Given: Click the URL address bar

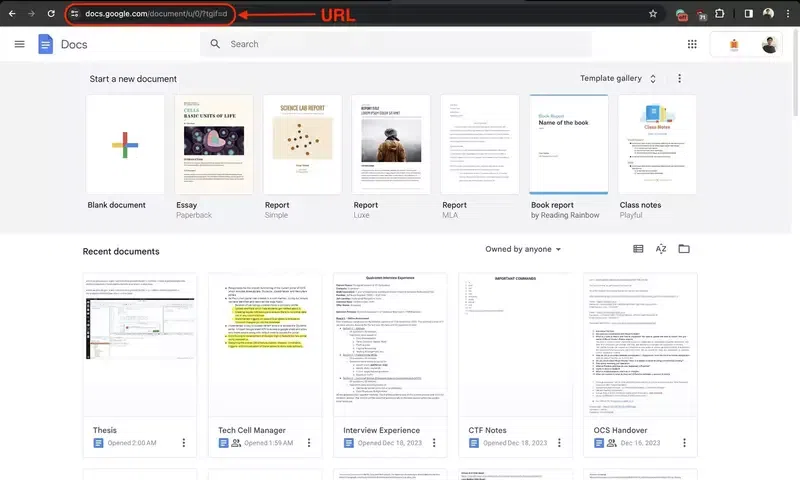Looking at the screenshot, I should 156,14.
